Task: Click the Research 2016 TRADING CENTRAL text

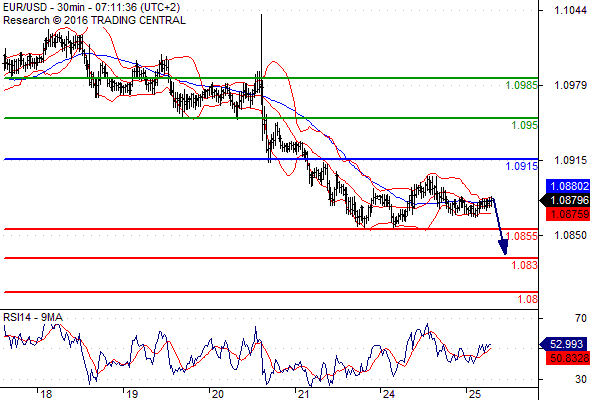Action: [94, 20]
